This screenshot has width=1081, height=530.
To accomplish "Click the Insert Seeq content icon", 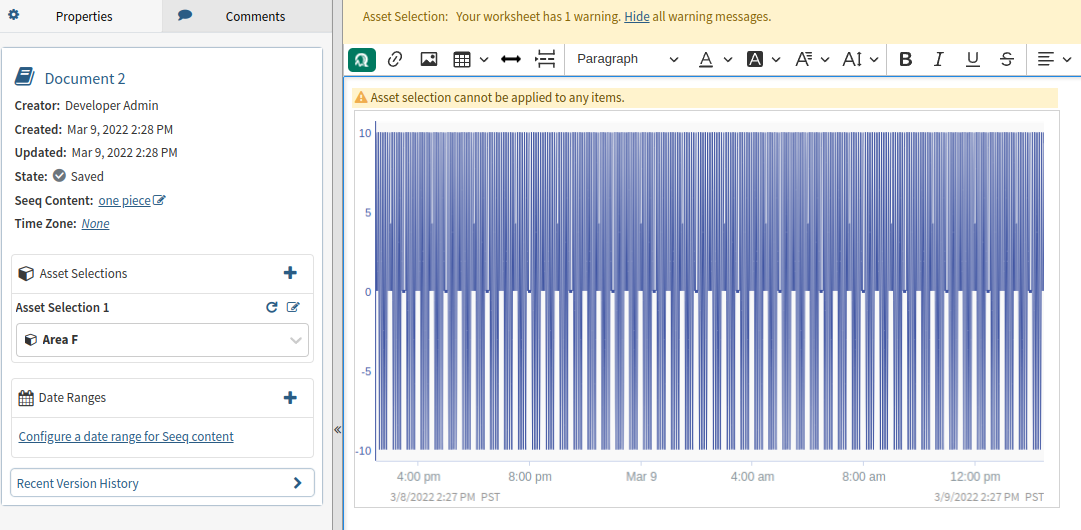I will pyautogui.click(x=362, y=59).
